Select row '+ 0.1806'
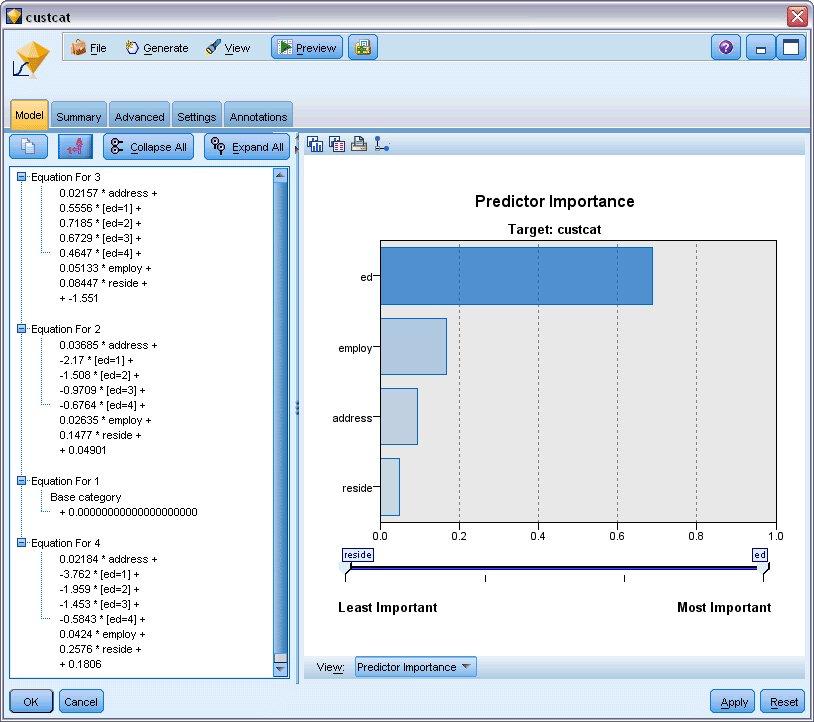Image resolution: width=814 pixels, height=722 pixels. pos(80,664)
